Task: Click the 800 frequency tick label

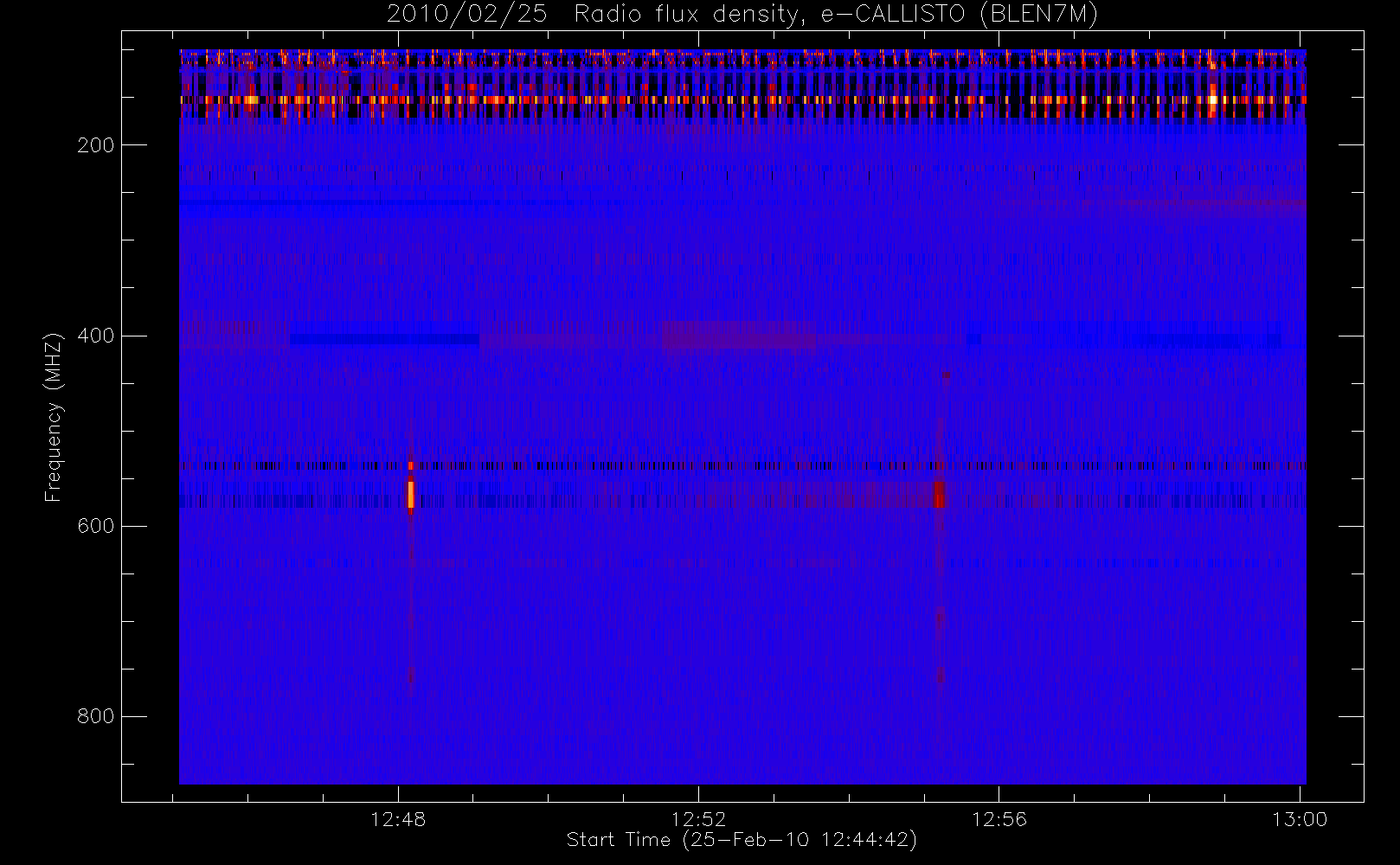Action: tap(95, 716)
